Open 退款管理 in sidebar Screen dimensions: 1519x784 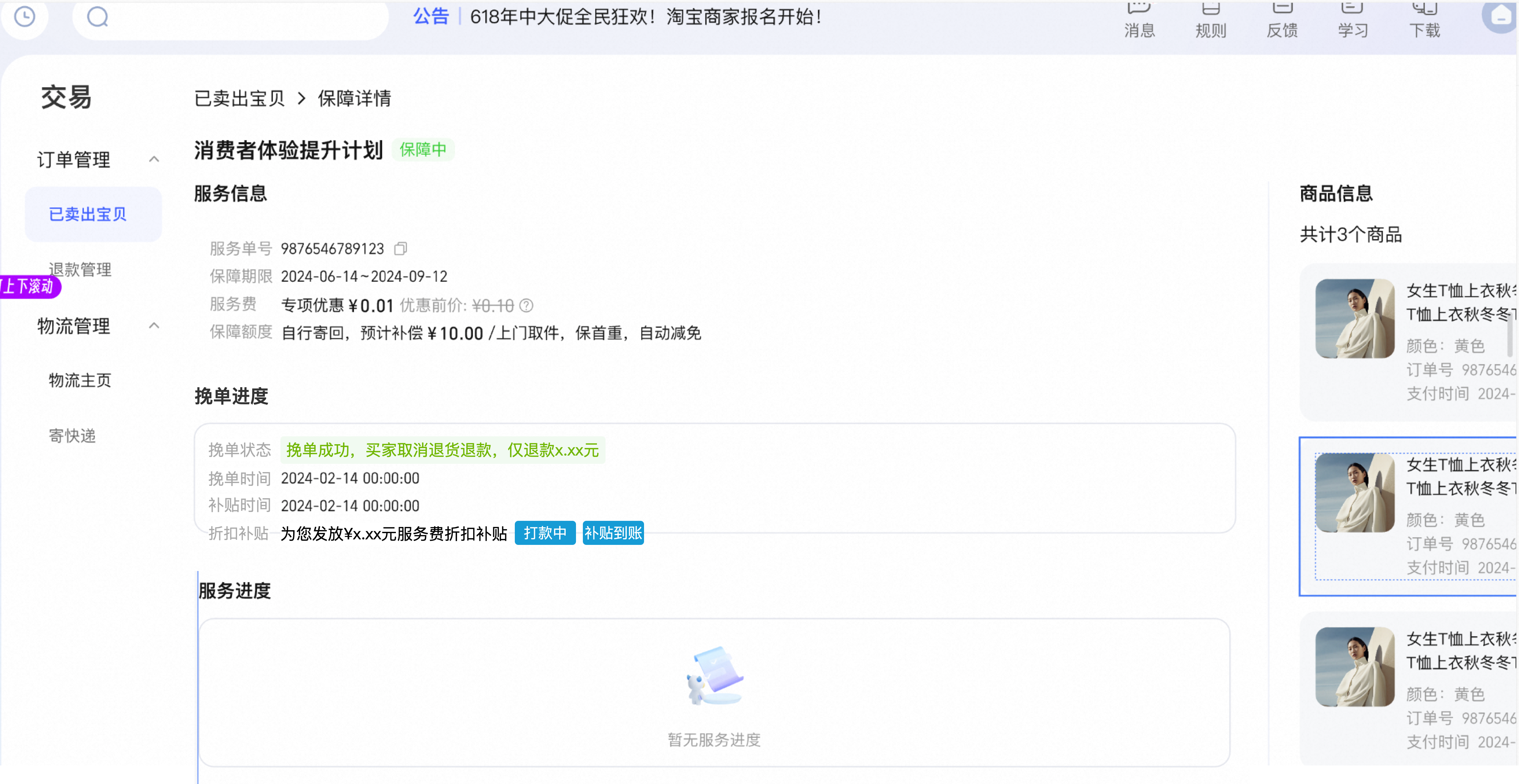click(80, 269)
